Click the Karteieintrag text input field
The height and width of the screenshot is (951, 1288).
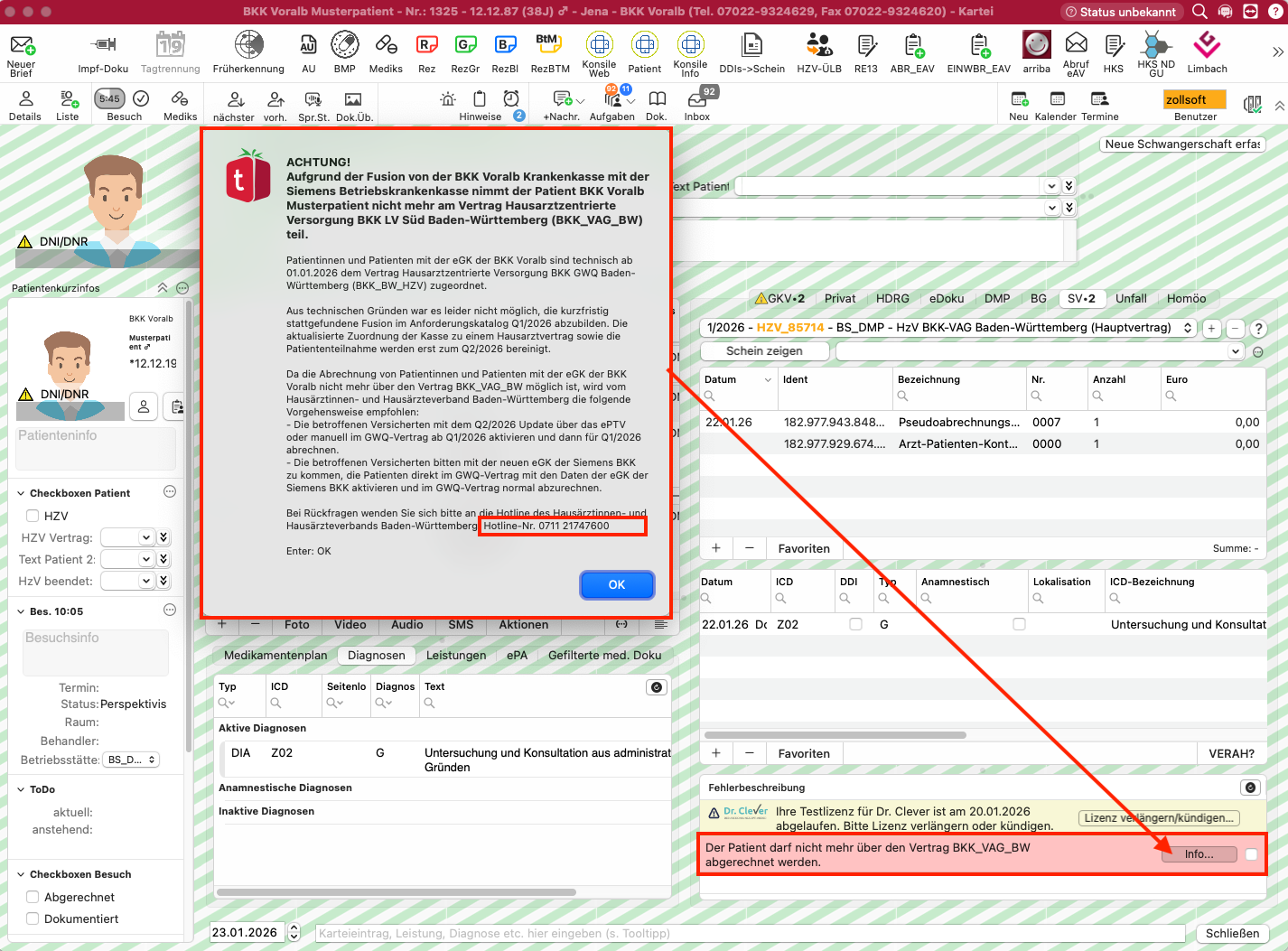[x=750, y=933]
